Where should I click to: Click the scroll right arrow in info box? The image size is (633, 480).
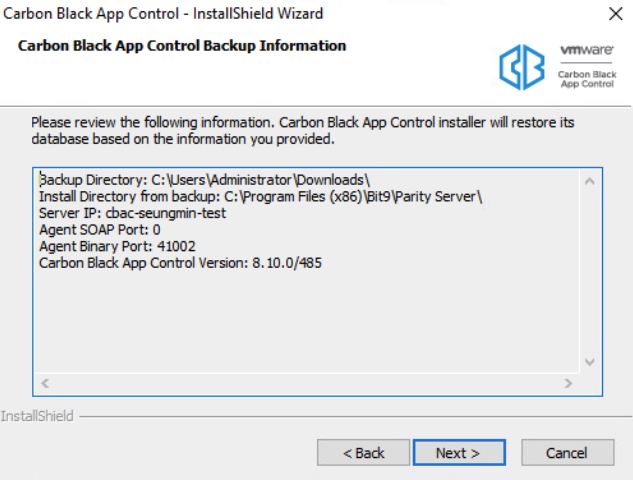[x=568, y=383]
